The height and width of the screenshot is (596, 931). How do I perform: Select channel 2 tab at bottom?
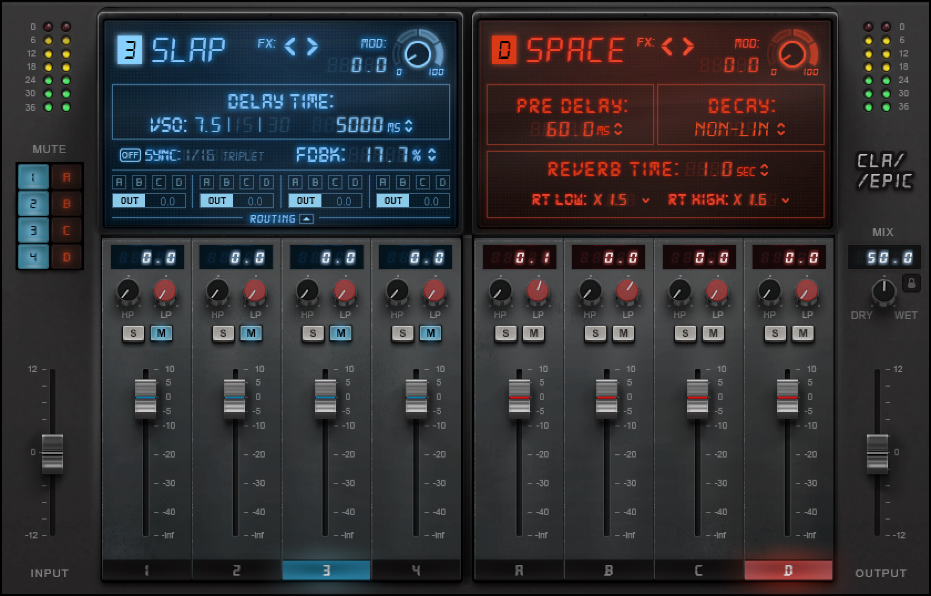pyautogui.click(x=237, y=570)
